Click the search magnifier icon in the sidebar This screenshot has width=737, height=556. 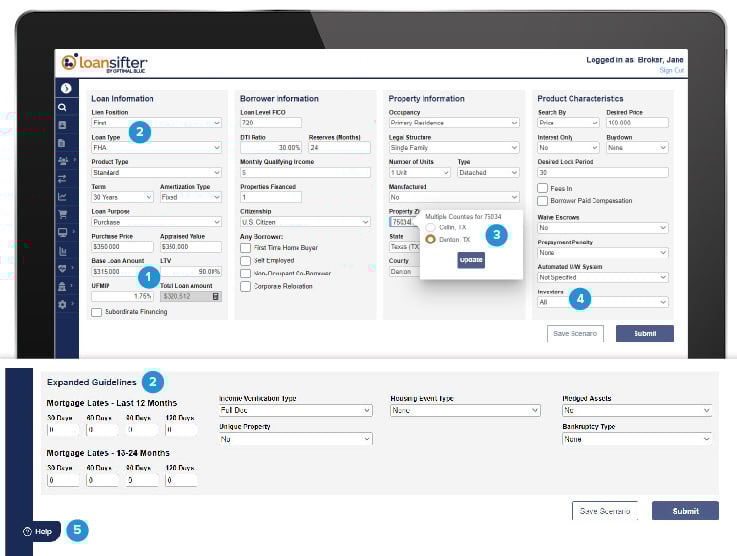(x=63, y=106)
